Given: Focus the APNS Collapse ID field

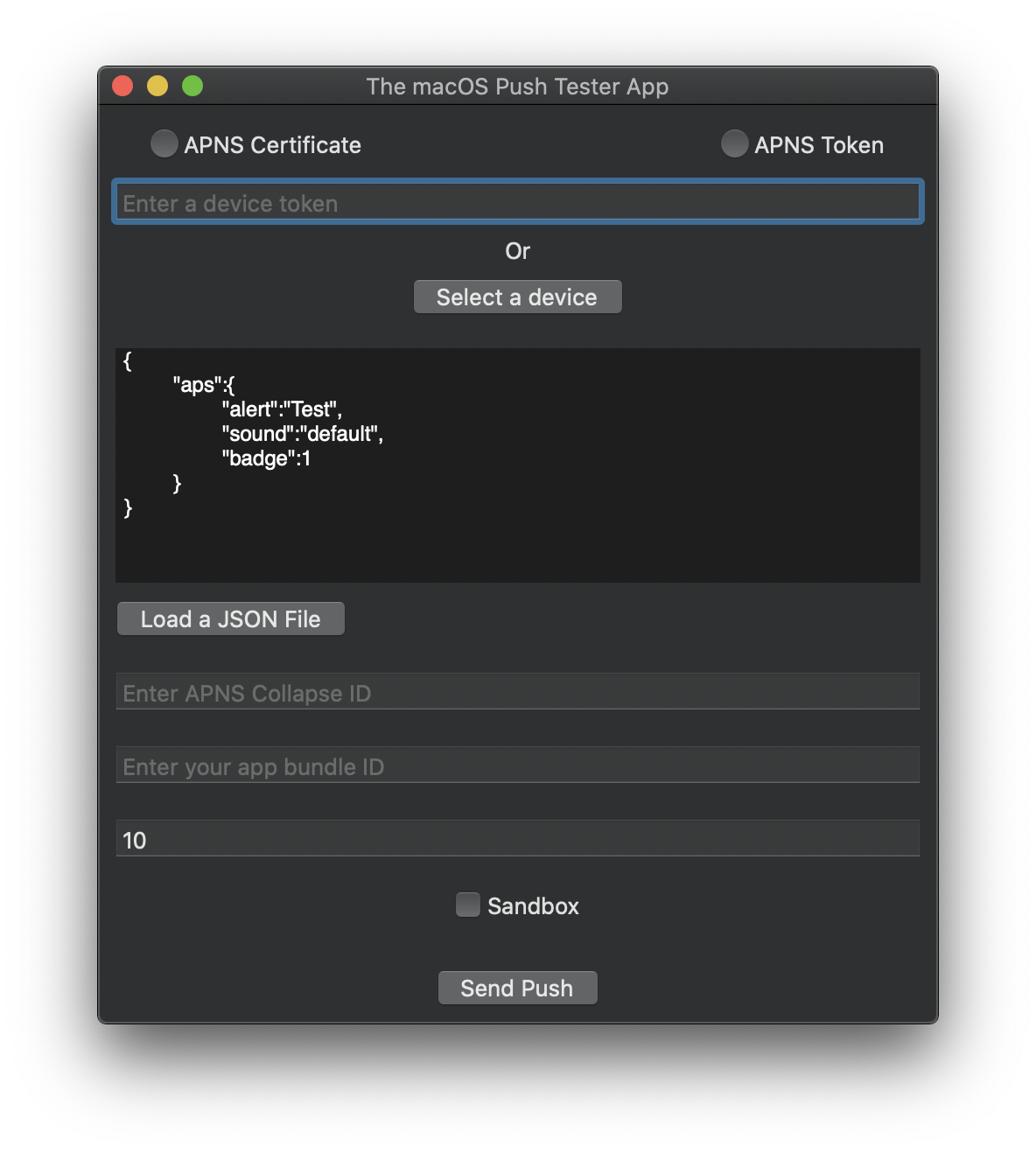Looking at the screenshot, I should pyautogui.click(x=518, y=692).
